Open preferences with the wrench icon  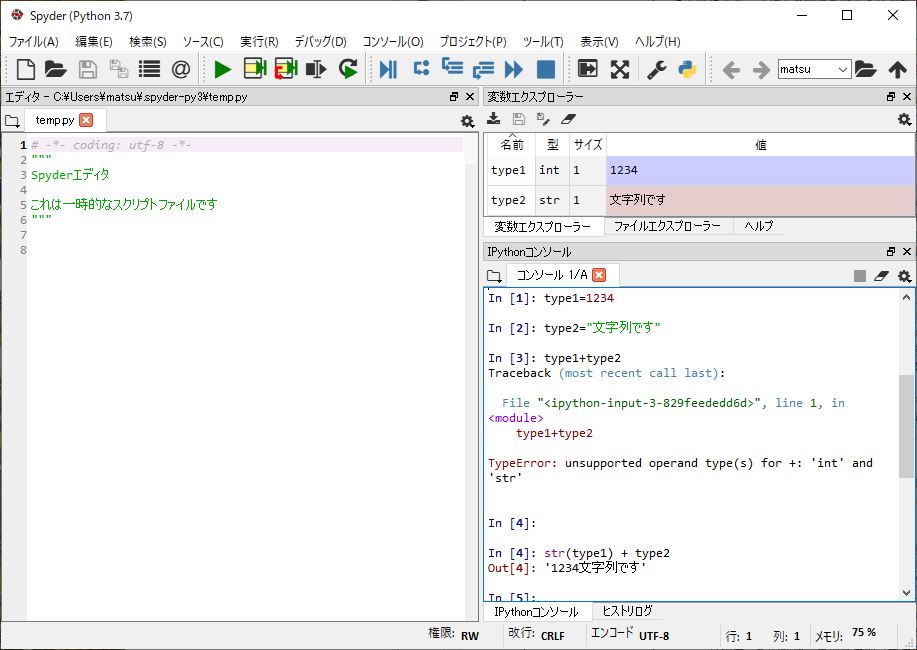(x=656, y=69)
